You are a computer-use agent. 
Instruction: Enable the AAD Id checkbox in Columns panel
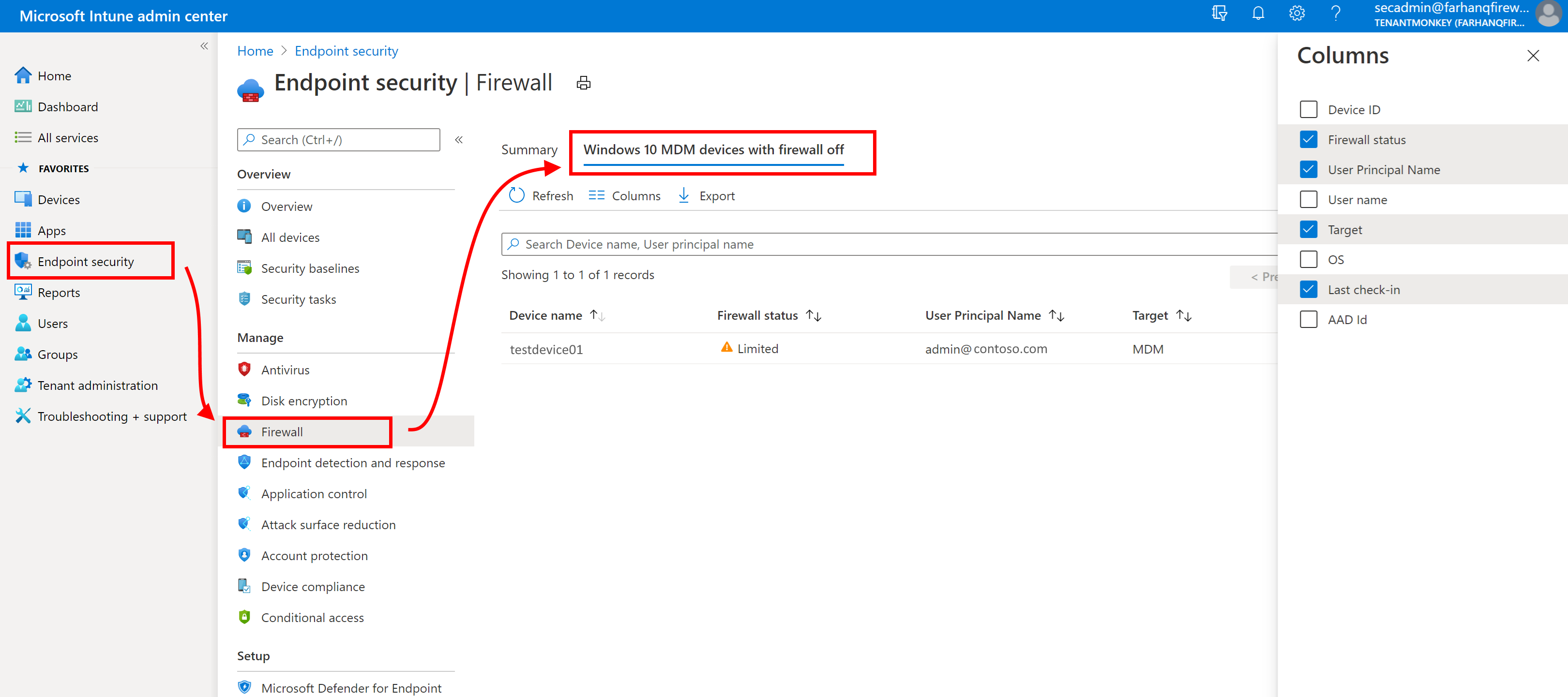(x=1308, y=319)
